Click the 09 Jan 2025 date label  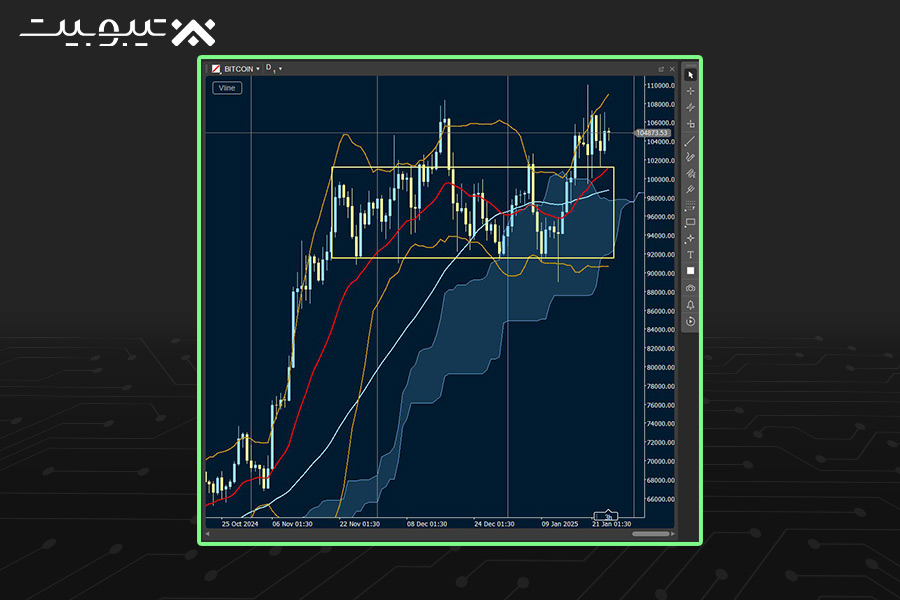[x=560, y=524]
